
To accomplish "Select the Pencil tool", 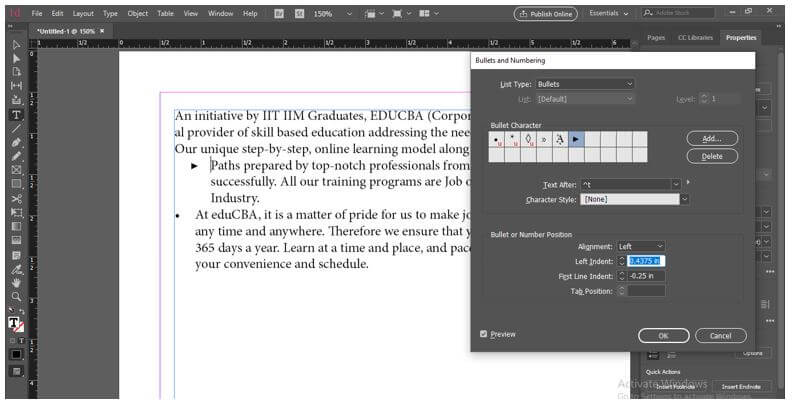I will (x=16, y=156).
